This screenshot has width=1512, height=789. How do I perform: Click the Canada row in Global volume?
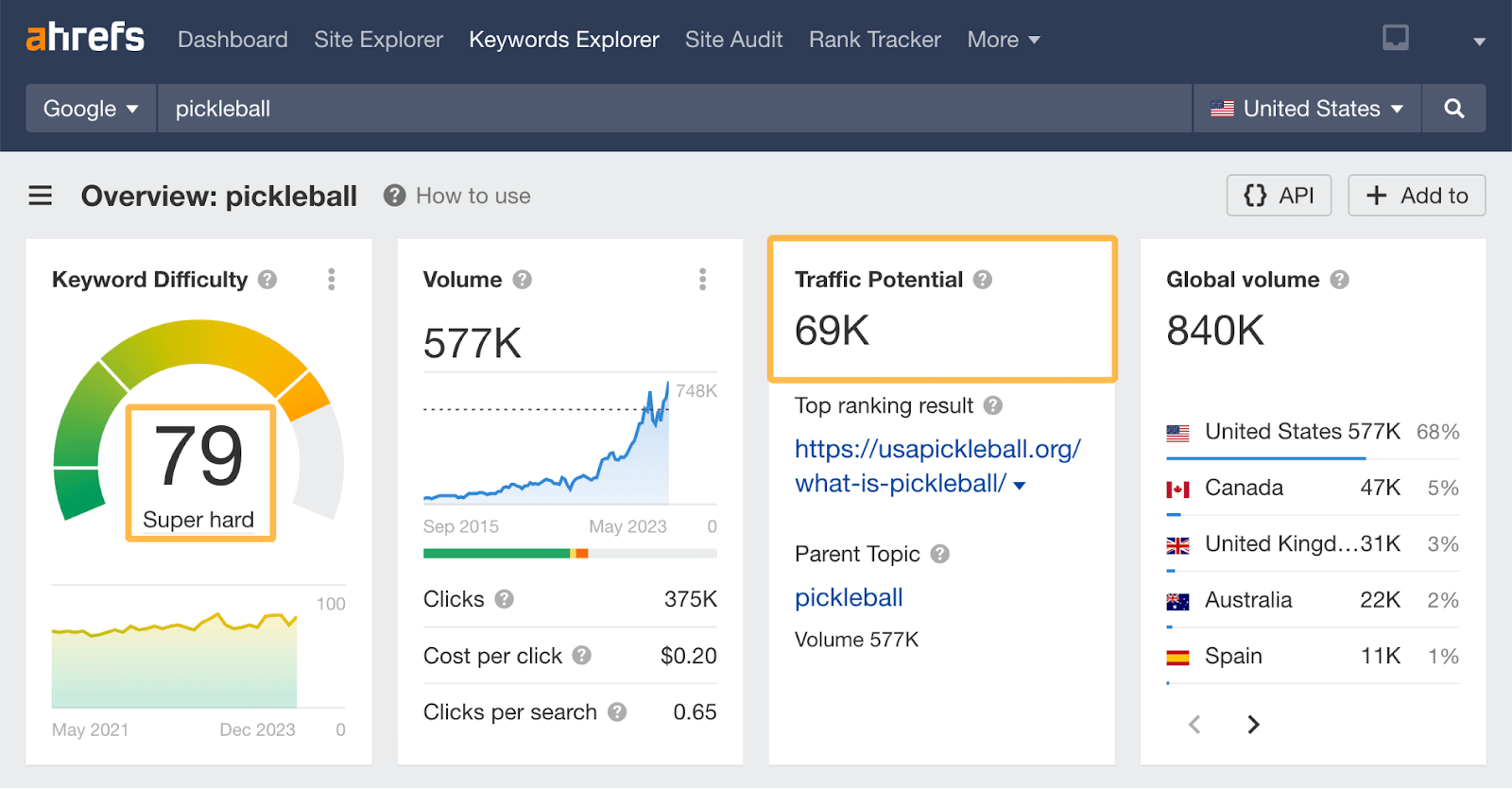(x=1313, y=489)
